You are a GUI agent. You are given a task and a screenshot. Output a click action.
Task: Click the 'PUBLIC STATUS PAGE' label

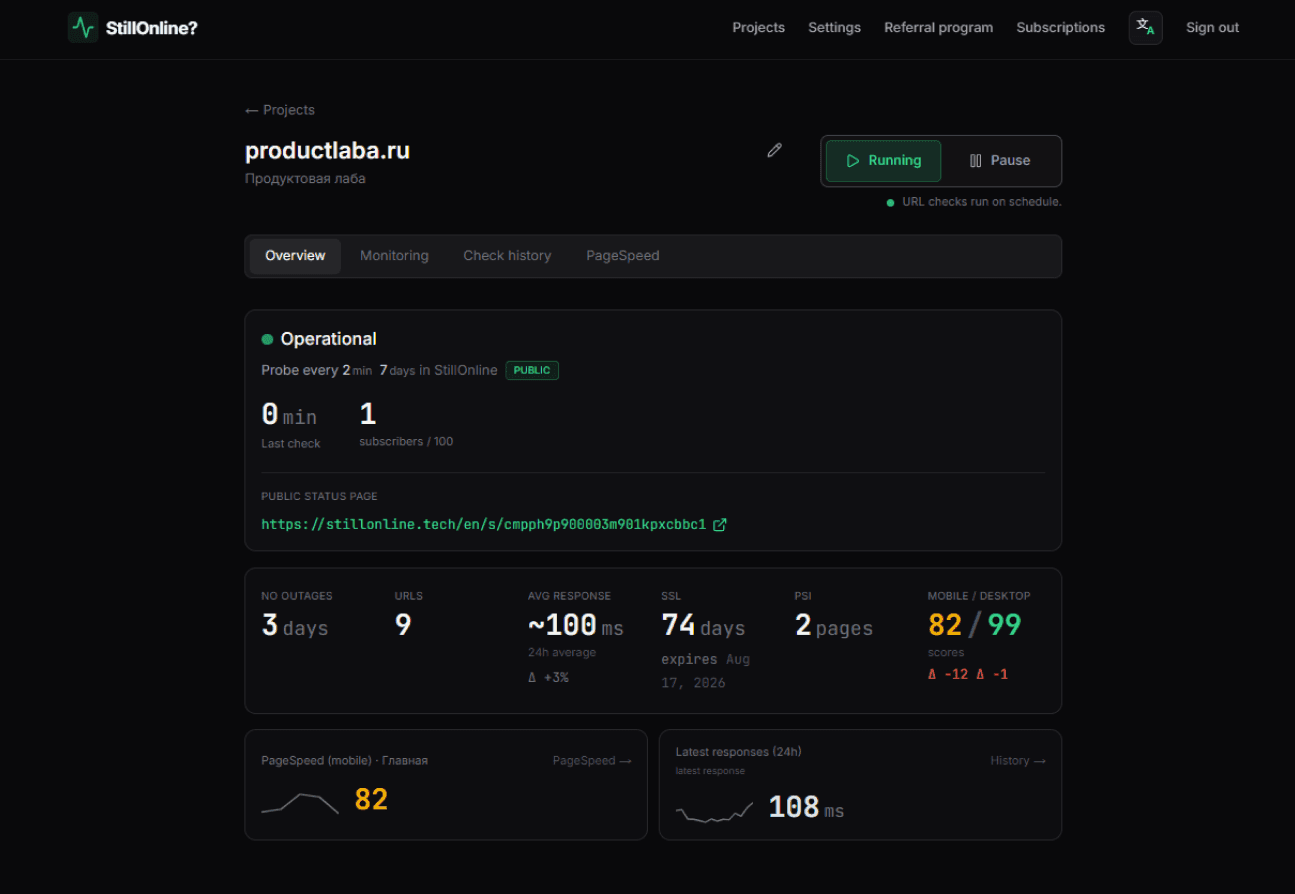[319, 496]
